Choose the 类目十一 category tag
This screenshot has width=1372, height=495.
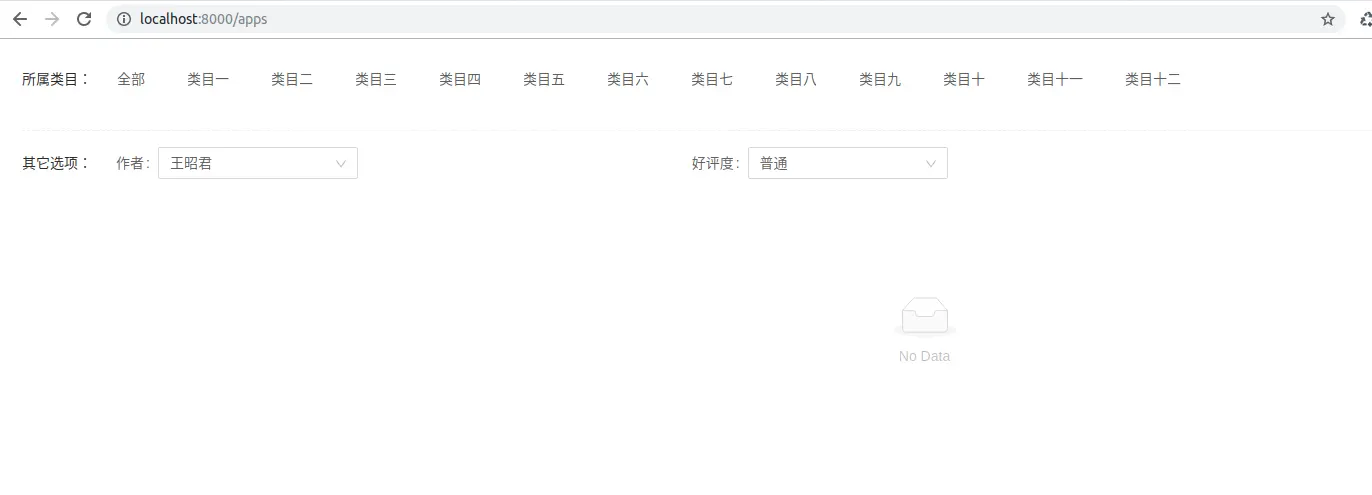[x=1055, y=79]
